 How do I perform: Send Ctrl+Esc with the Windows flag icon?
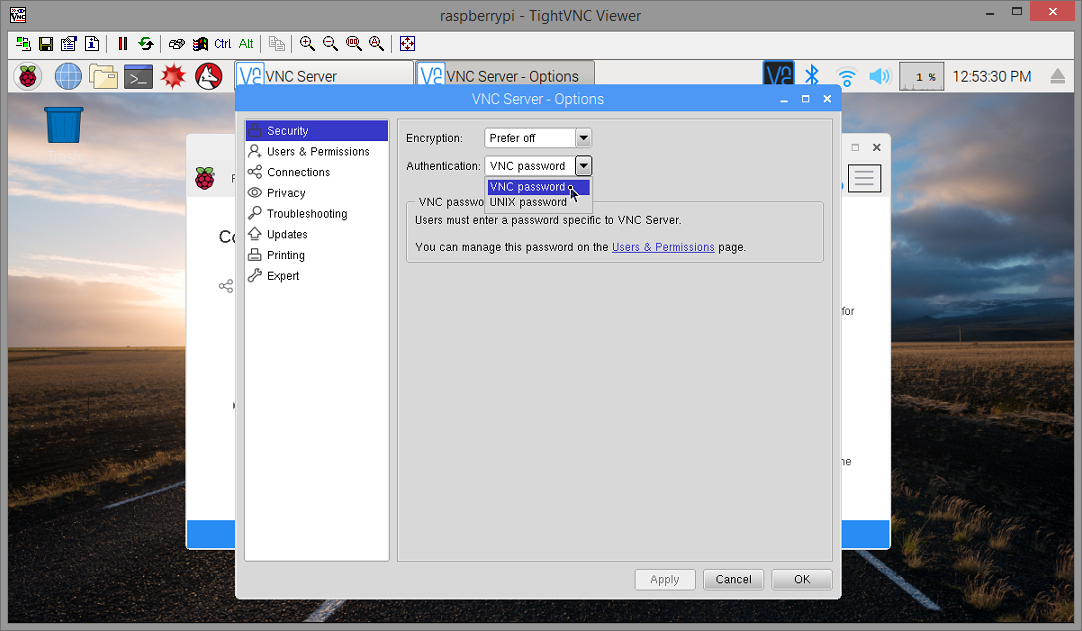pyautogui.click(x=200, y=43)
